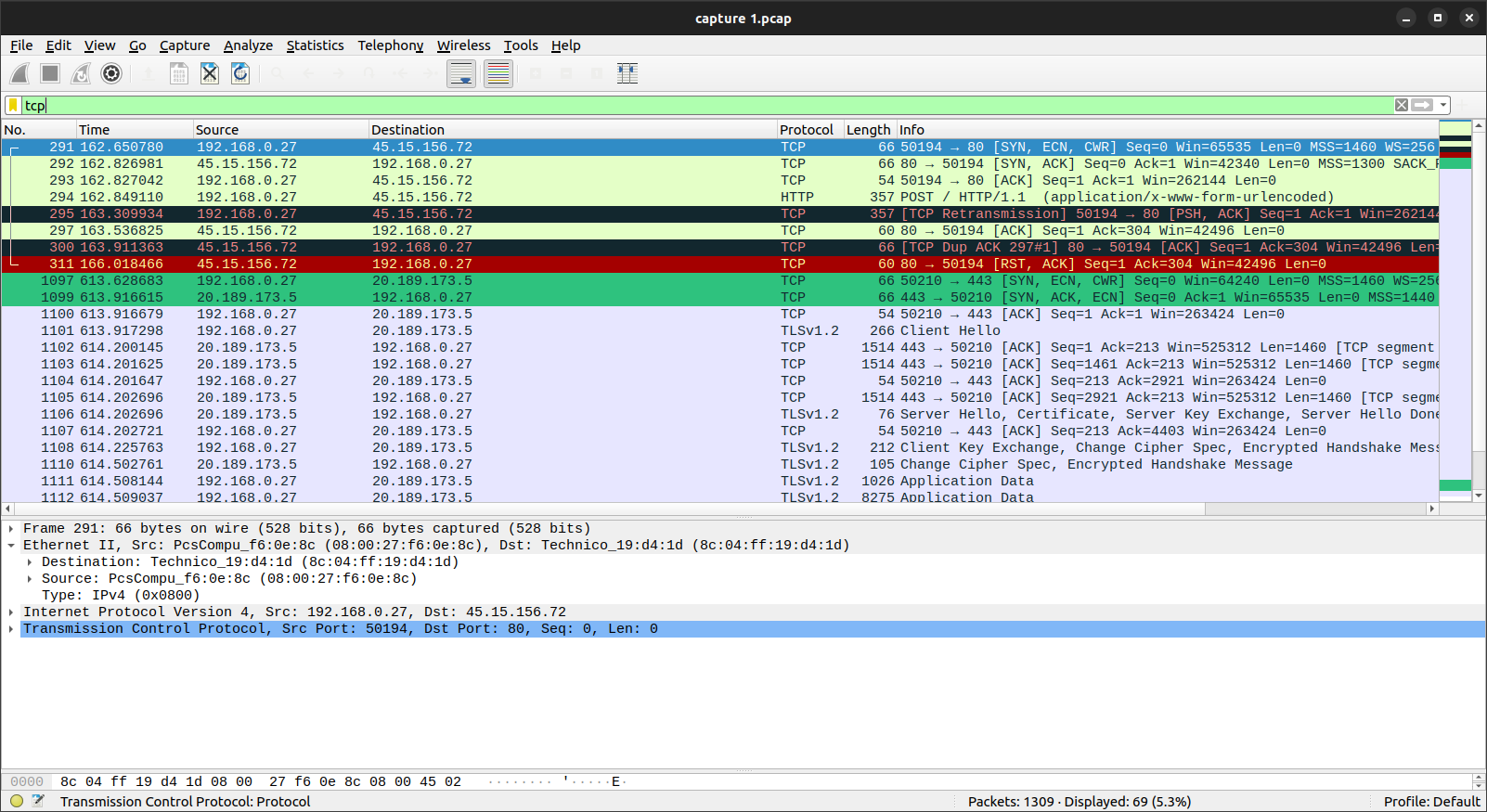Clear the display filter with X icon

click(x=1402, y=105)
